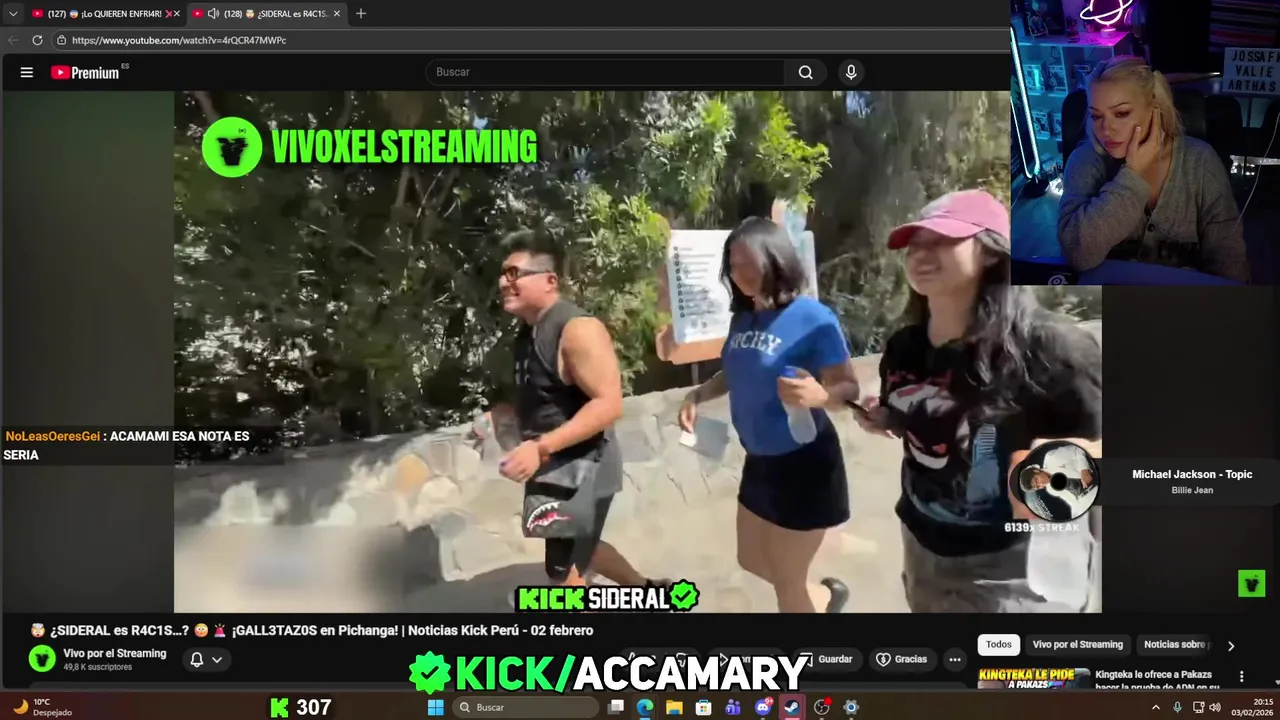
Task: Go to YouTube Premium home logo
Action: 87,72
